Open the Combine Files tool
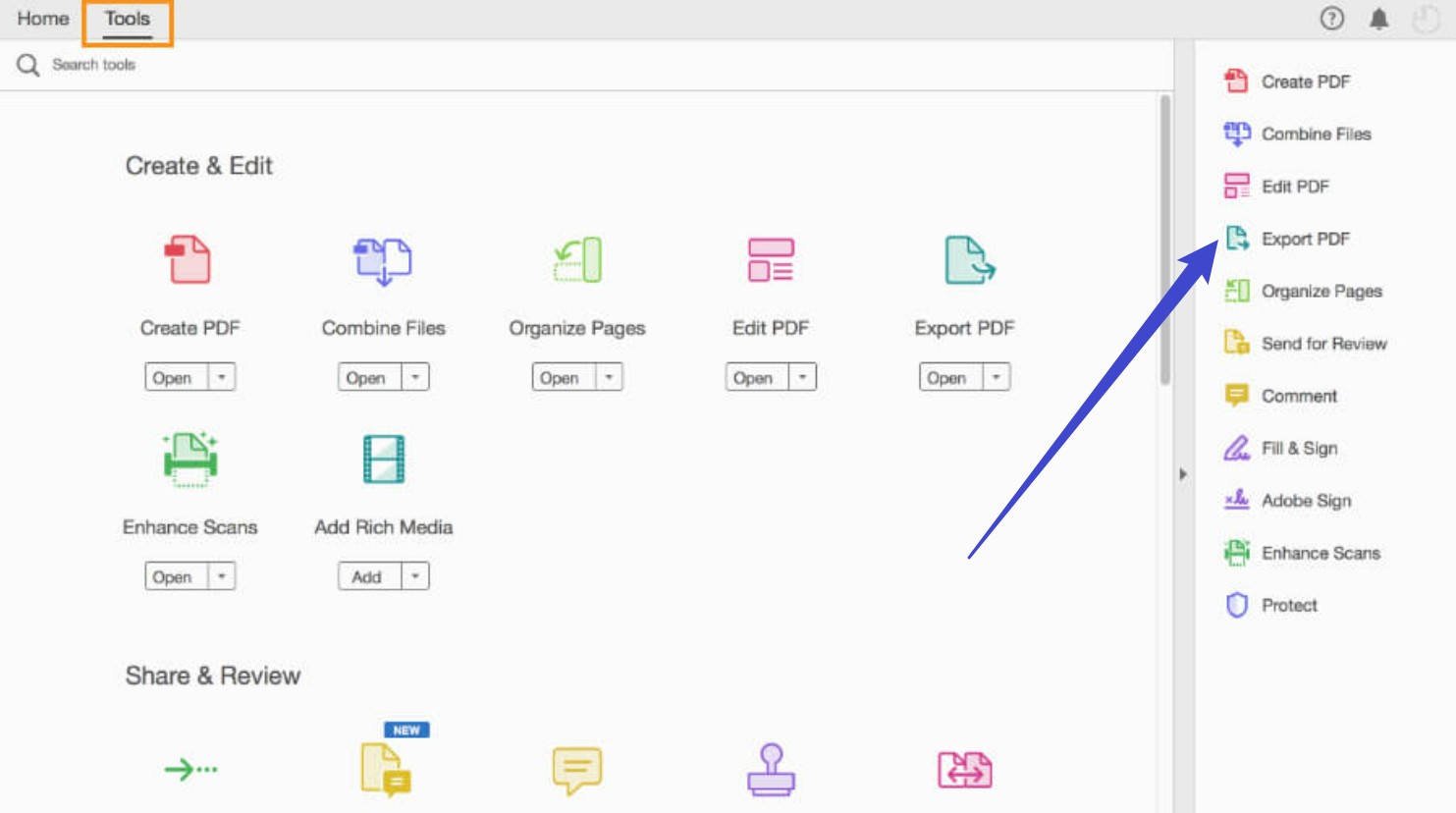Viewport: 1456px width, 813px height. [x=369, y=376]
